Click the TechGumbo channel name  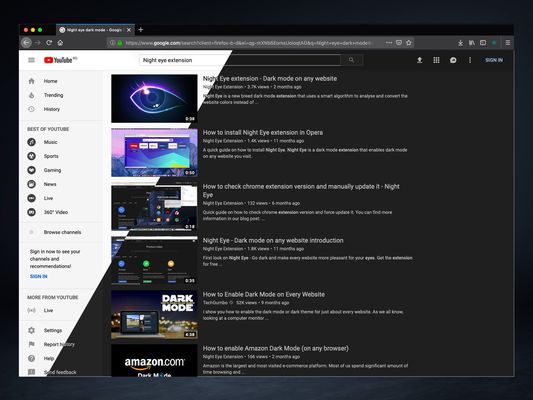click(215, 302)
